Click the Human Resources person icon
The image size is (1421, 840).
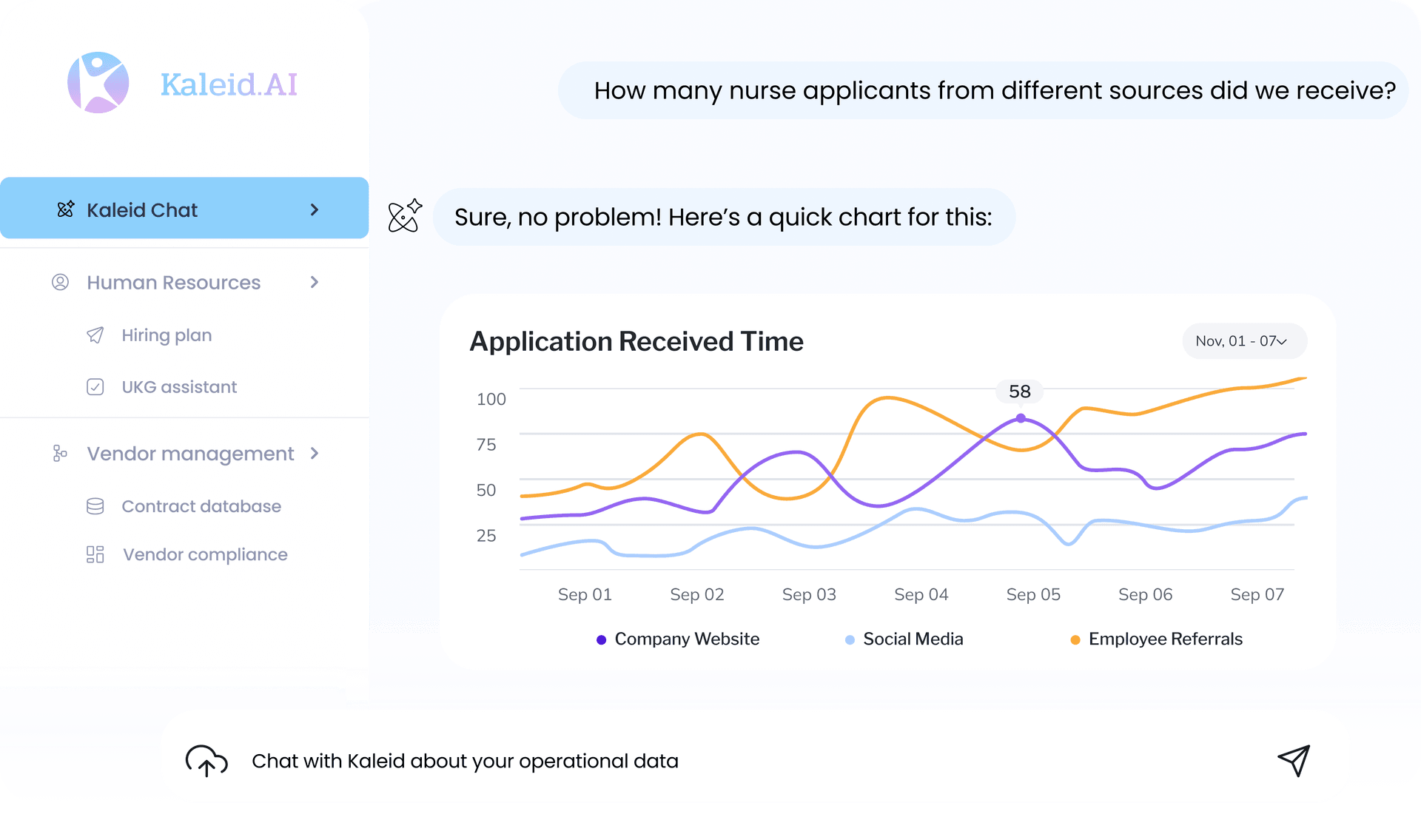tap(60, 282)
